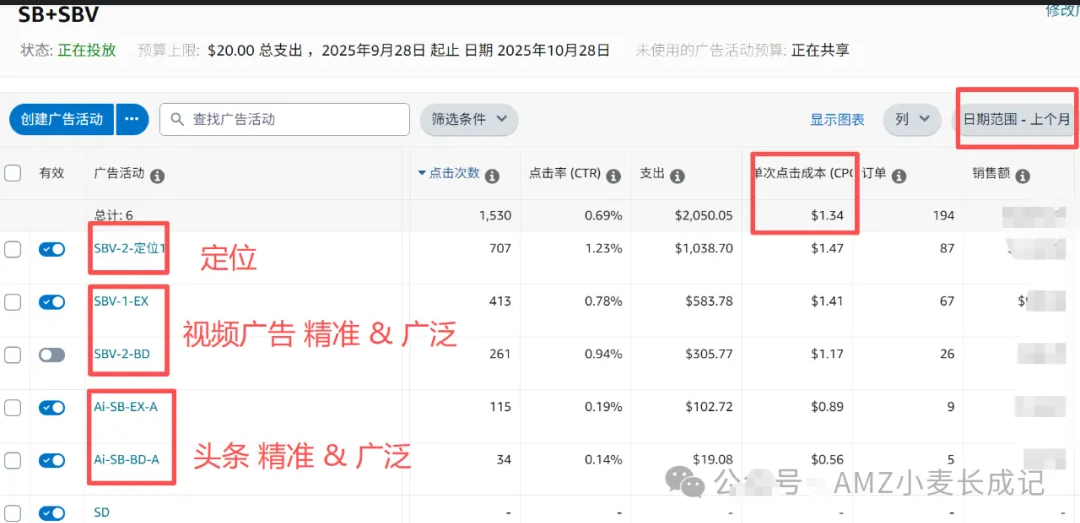Click the info icon next to 支出

[x=677, y=175]
